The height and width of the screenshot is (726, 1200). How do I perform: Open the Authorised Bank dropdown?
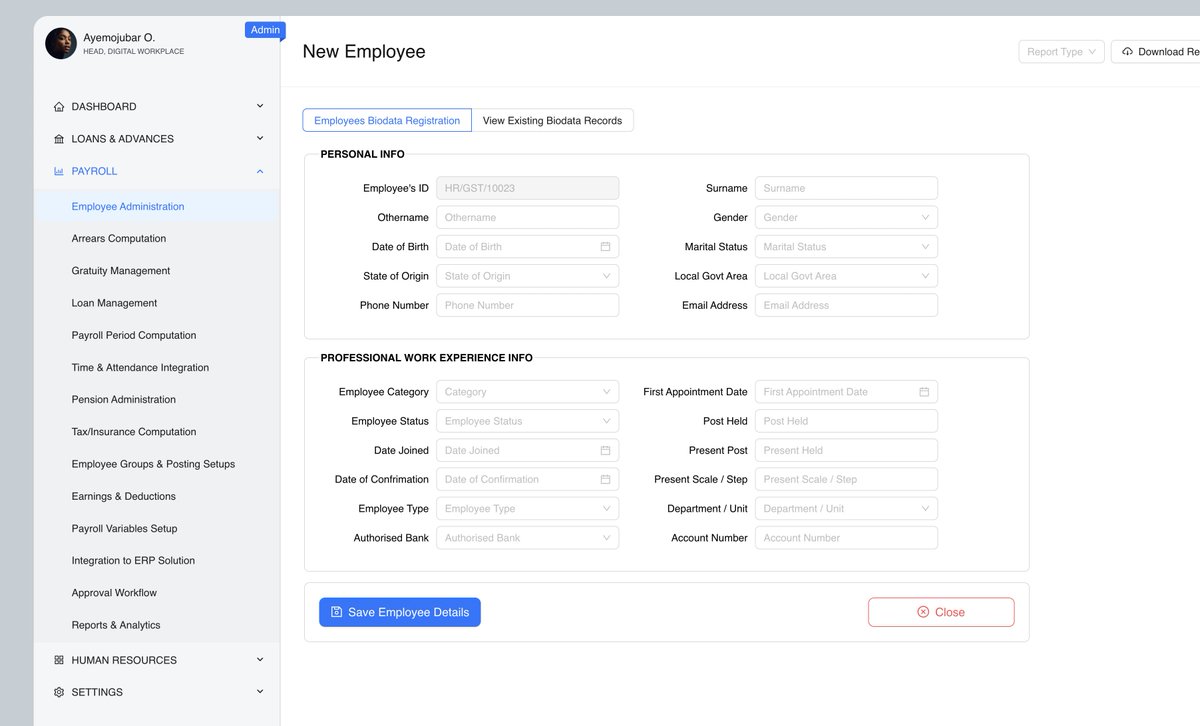tap(527, 538)
